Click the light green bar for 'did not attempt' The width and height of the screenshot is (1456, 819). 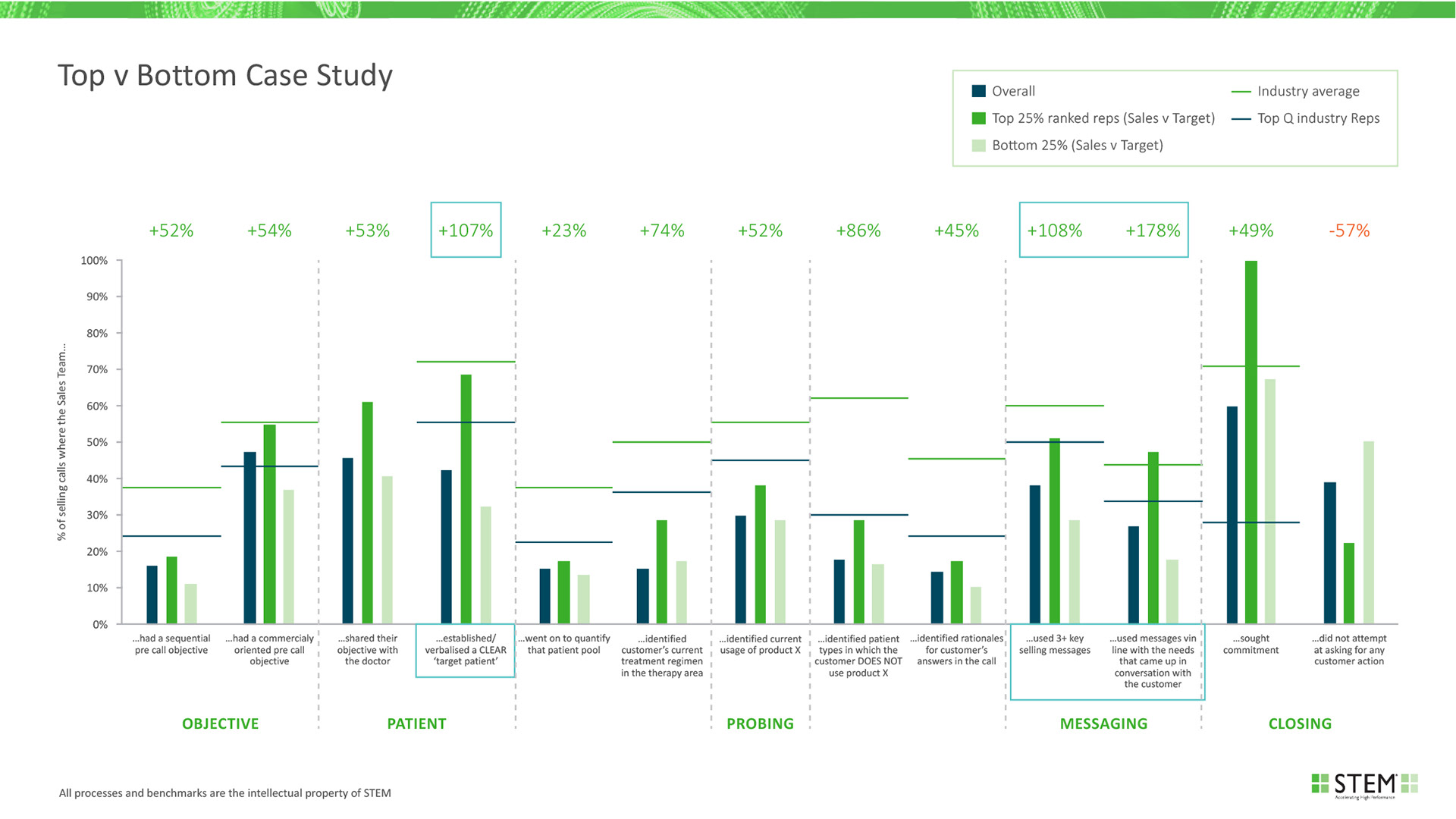click(1369, 531)
